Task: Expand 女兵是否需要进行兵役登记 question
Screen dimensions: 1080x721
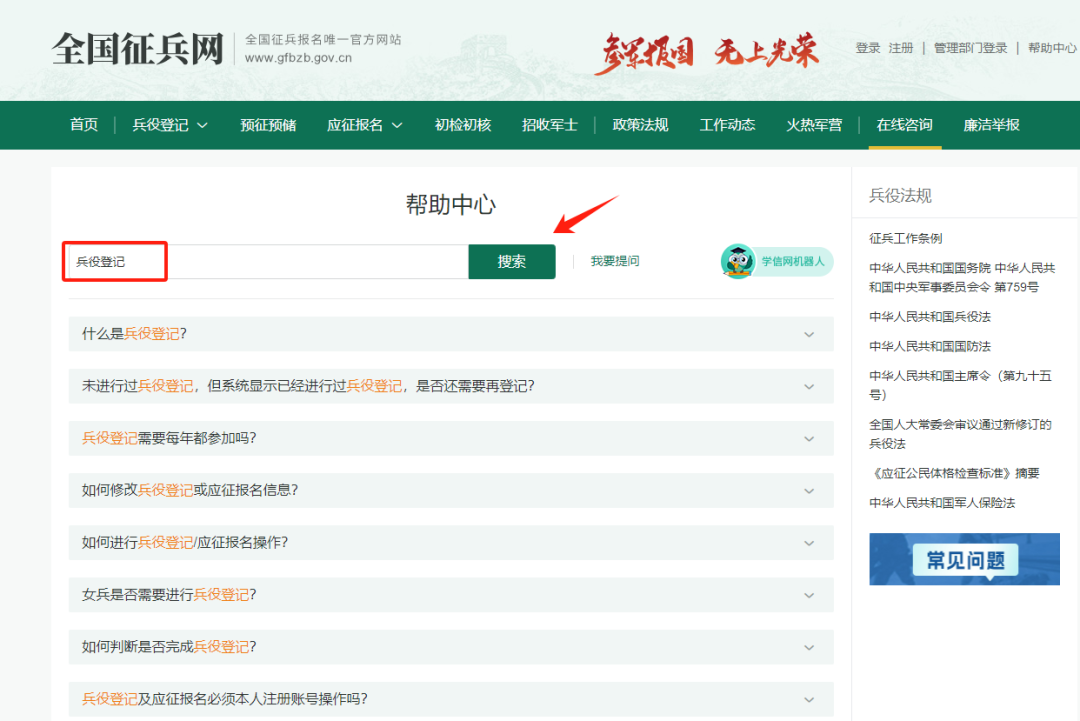Action: coord(450,594)
